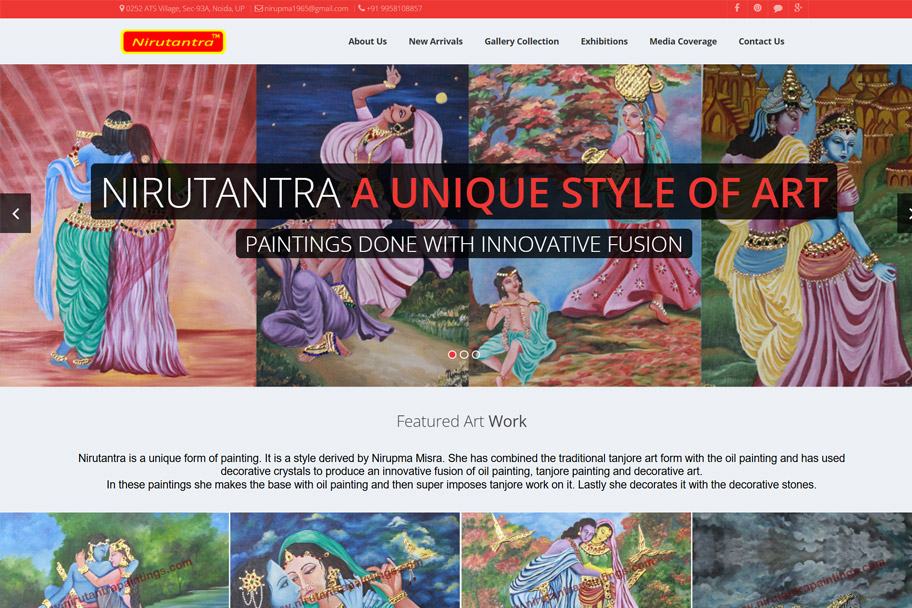The width and height of the screenshot is (912, 608).
Task: Open the Pinterest social icon
Action: pos(757,8)
